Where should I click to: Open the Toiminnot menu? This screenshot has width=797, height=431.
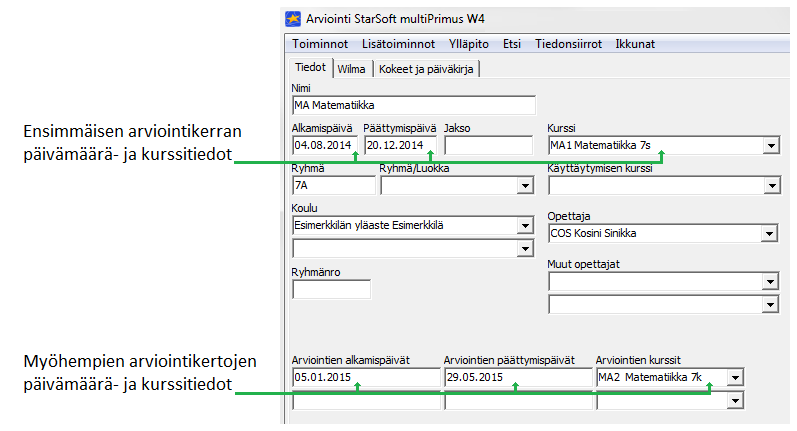tap(320, 44)
